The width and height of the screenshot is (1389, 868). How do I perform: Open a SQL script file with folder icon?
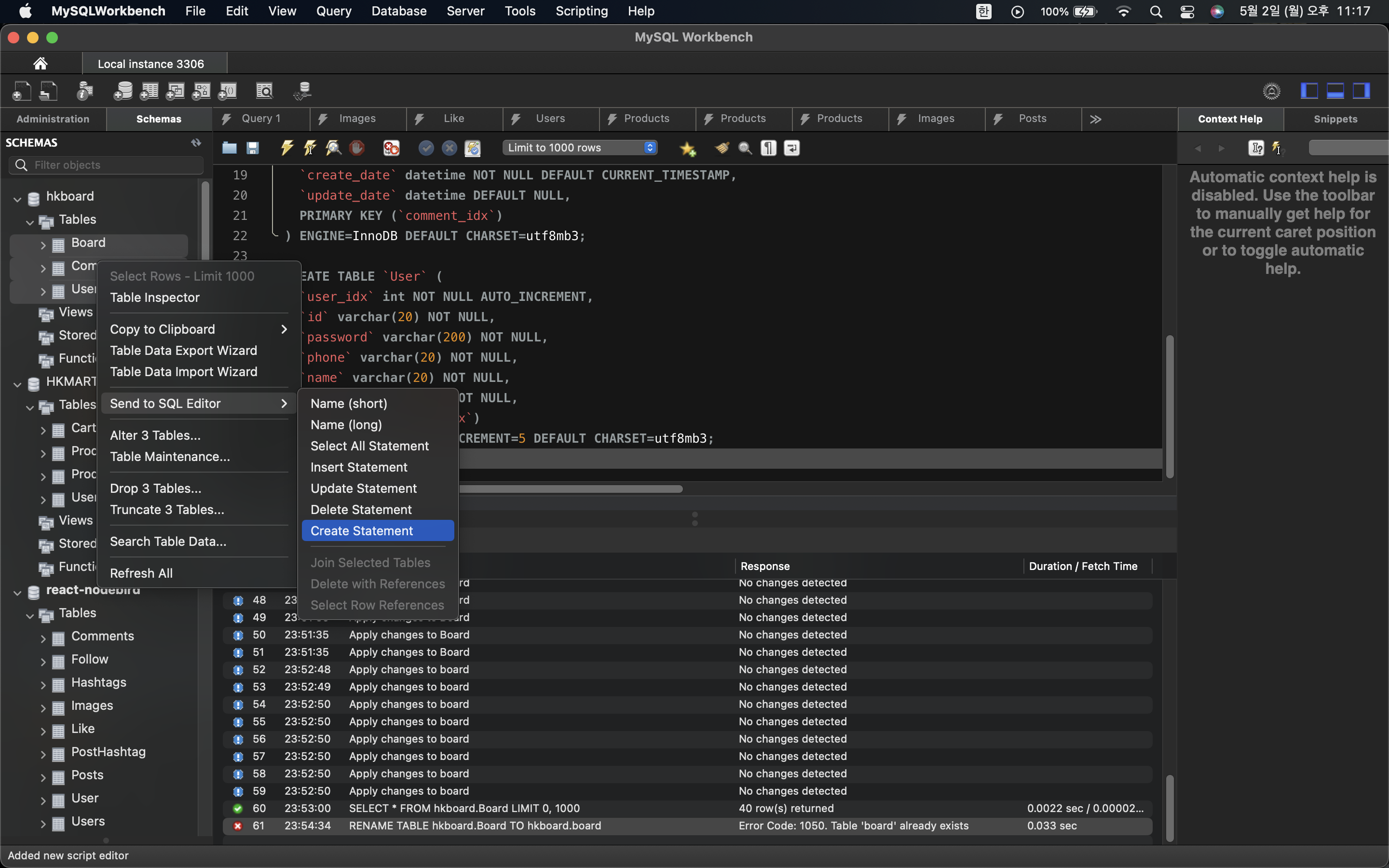coord(230,148)
